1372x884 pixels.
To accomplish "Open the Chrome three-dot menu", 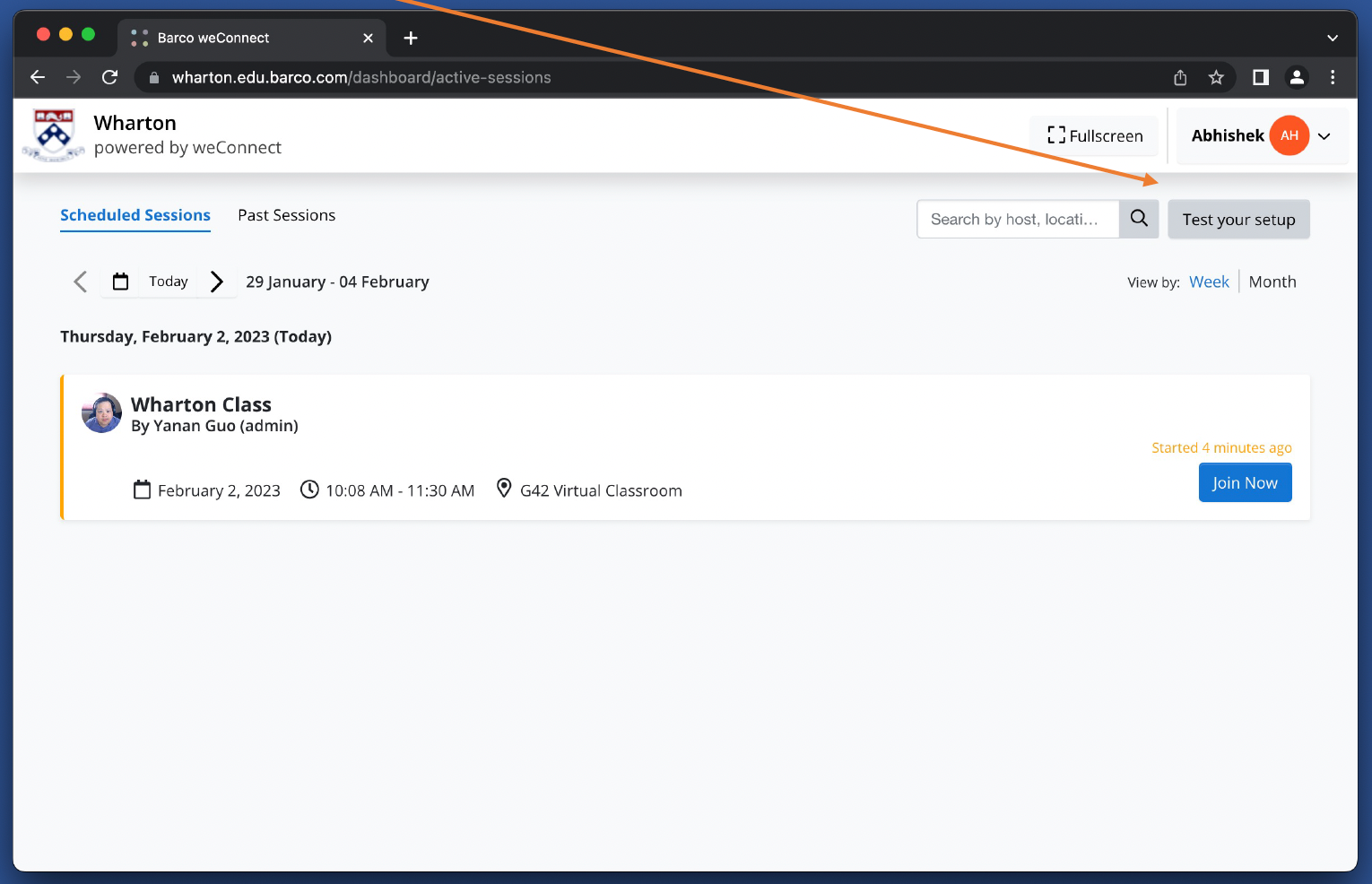I will tap(1333, 78).
